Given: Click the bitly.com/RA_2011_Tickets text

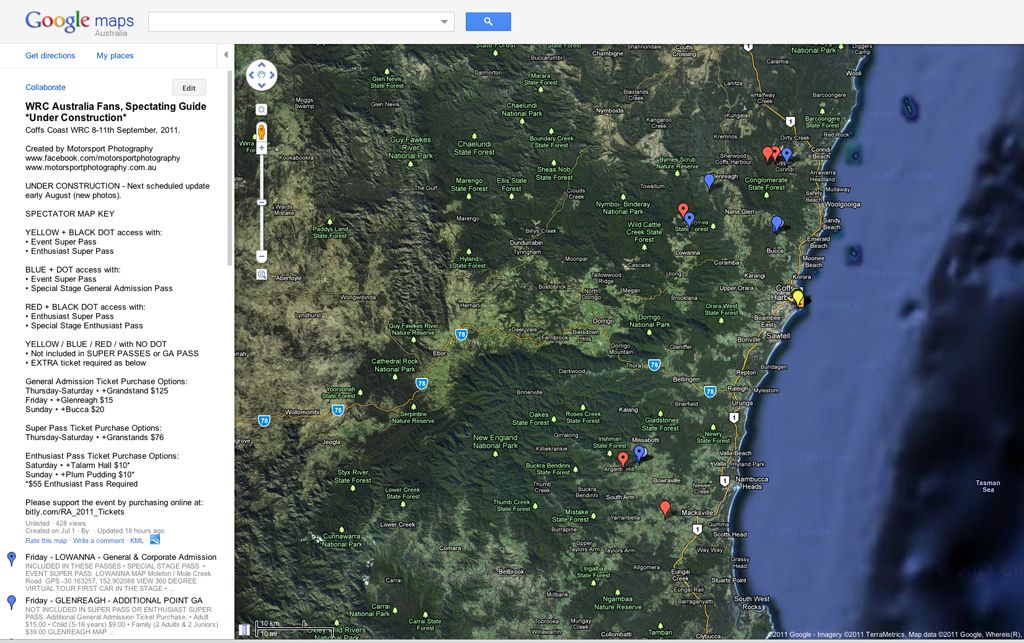Looking at the screenshot, I should [74, 512].
